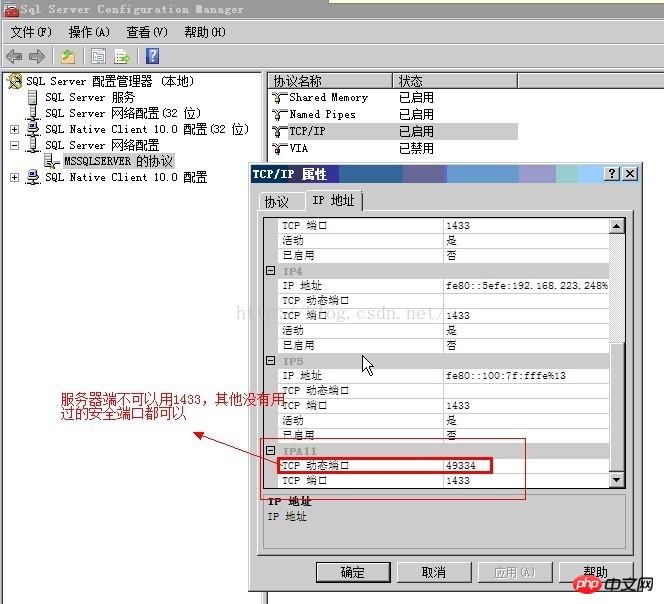This screenshot has height=604, width=664.
Task: Collapse the IPAll property group
Action: (271, 450)
